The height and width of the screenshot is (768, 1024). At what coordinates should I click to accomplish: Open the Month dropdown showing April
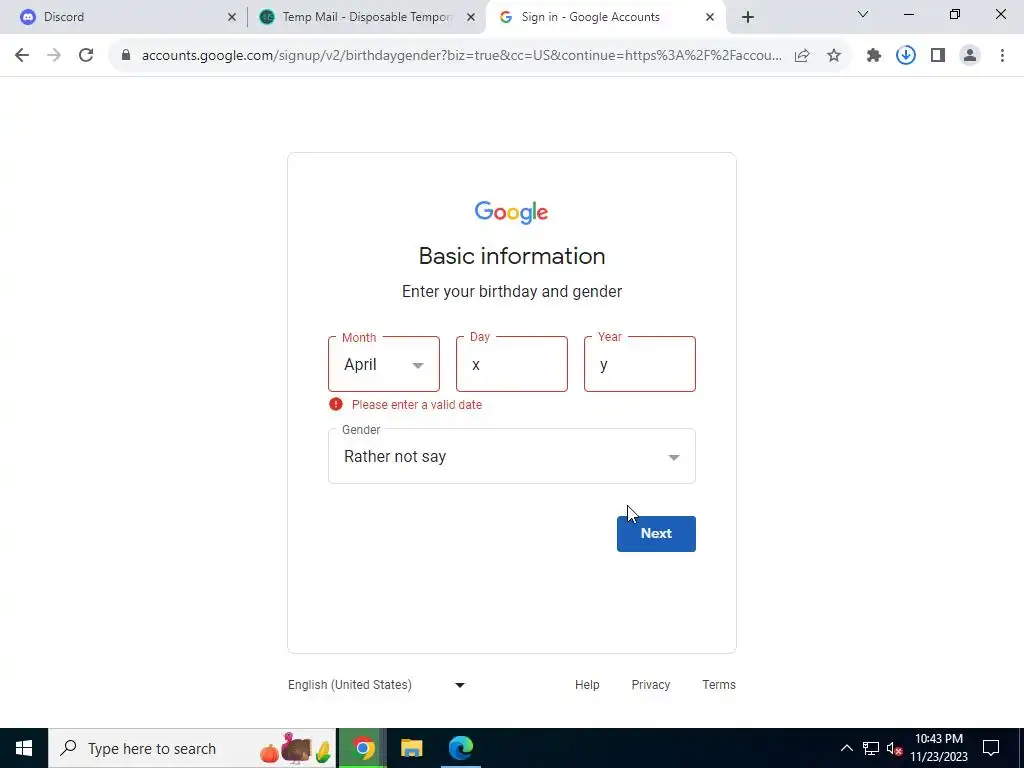click(384, 364)
